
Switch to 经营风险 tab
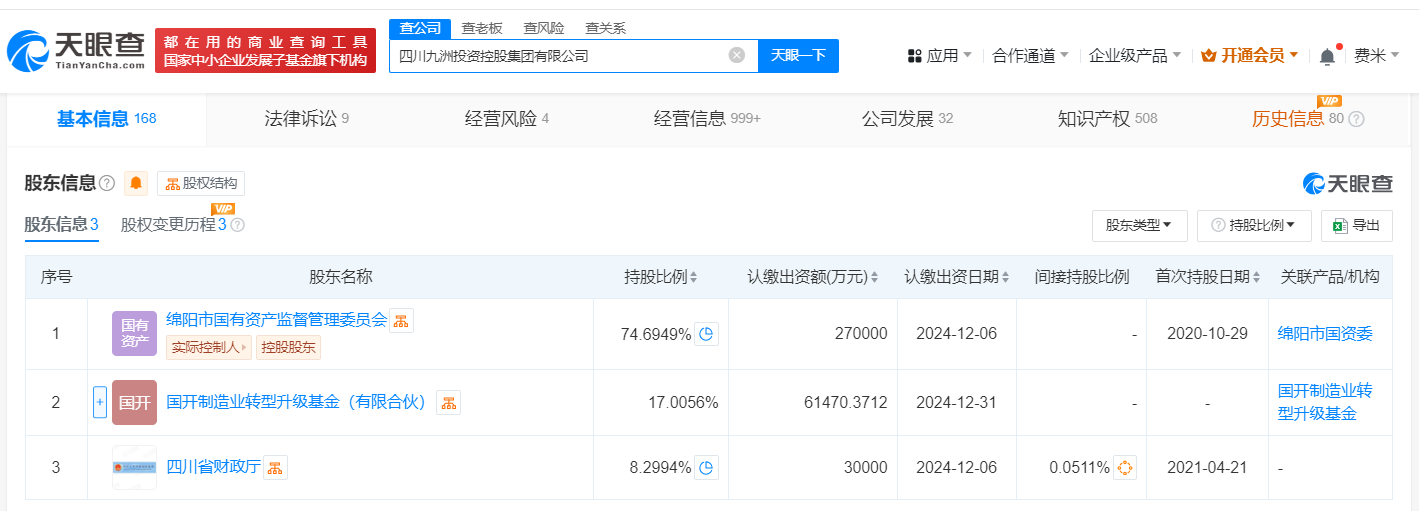[506, 119]
